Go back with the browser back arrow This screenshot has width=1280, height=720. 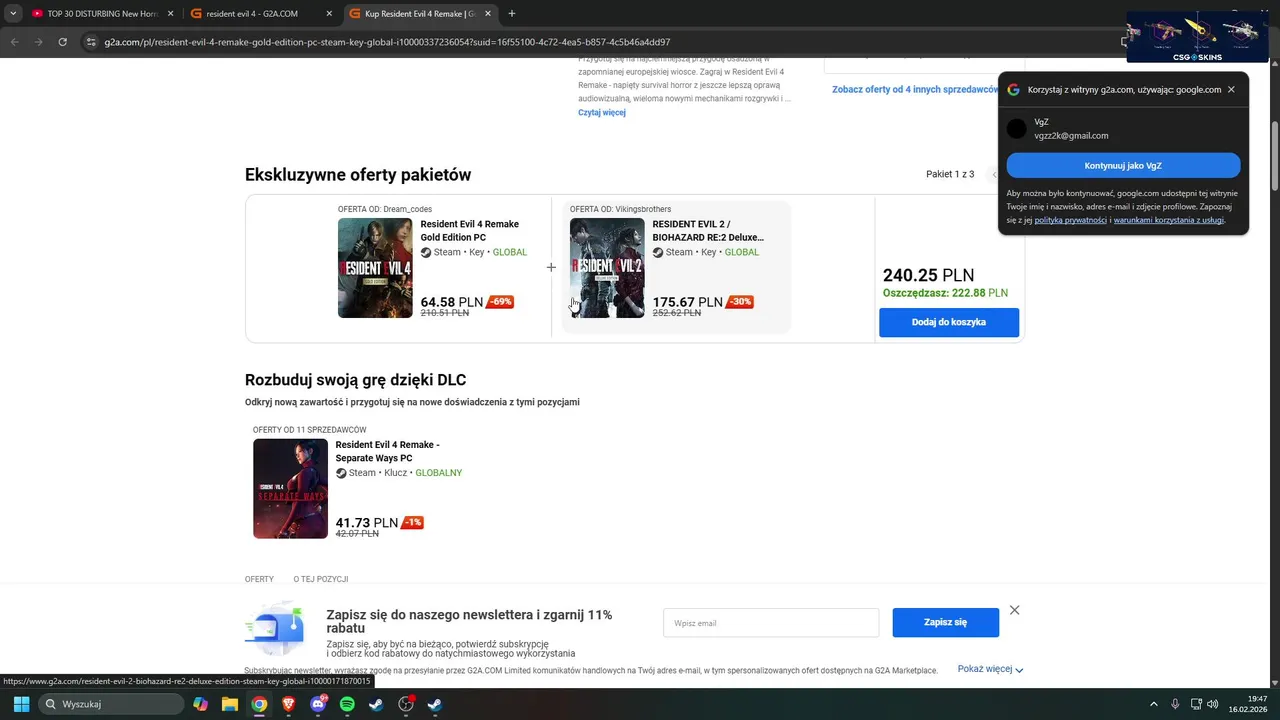pyautogui.click(x=15, y=42)
